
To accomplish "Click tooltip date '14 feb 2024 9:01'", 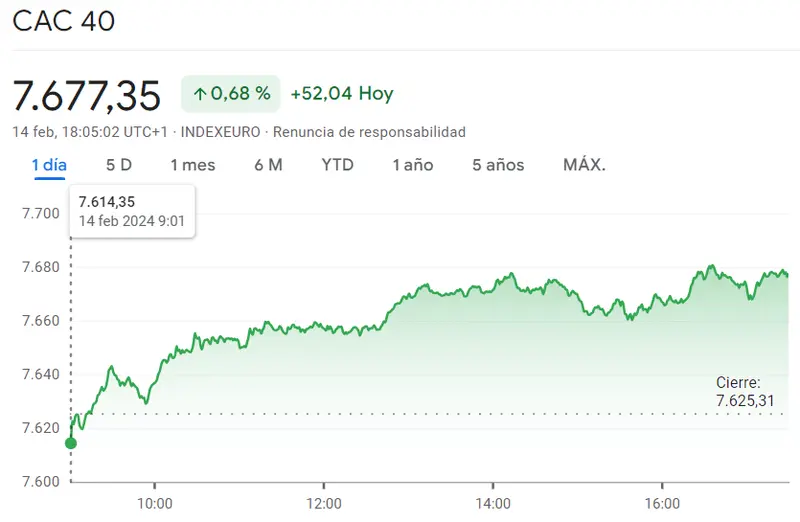I will [132, 221].
